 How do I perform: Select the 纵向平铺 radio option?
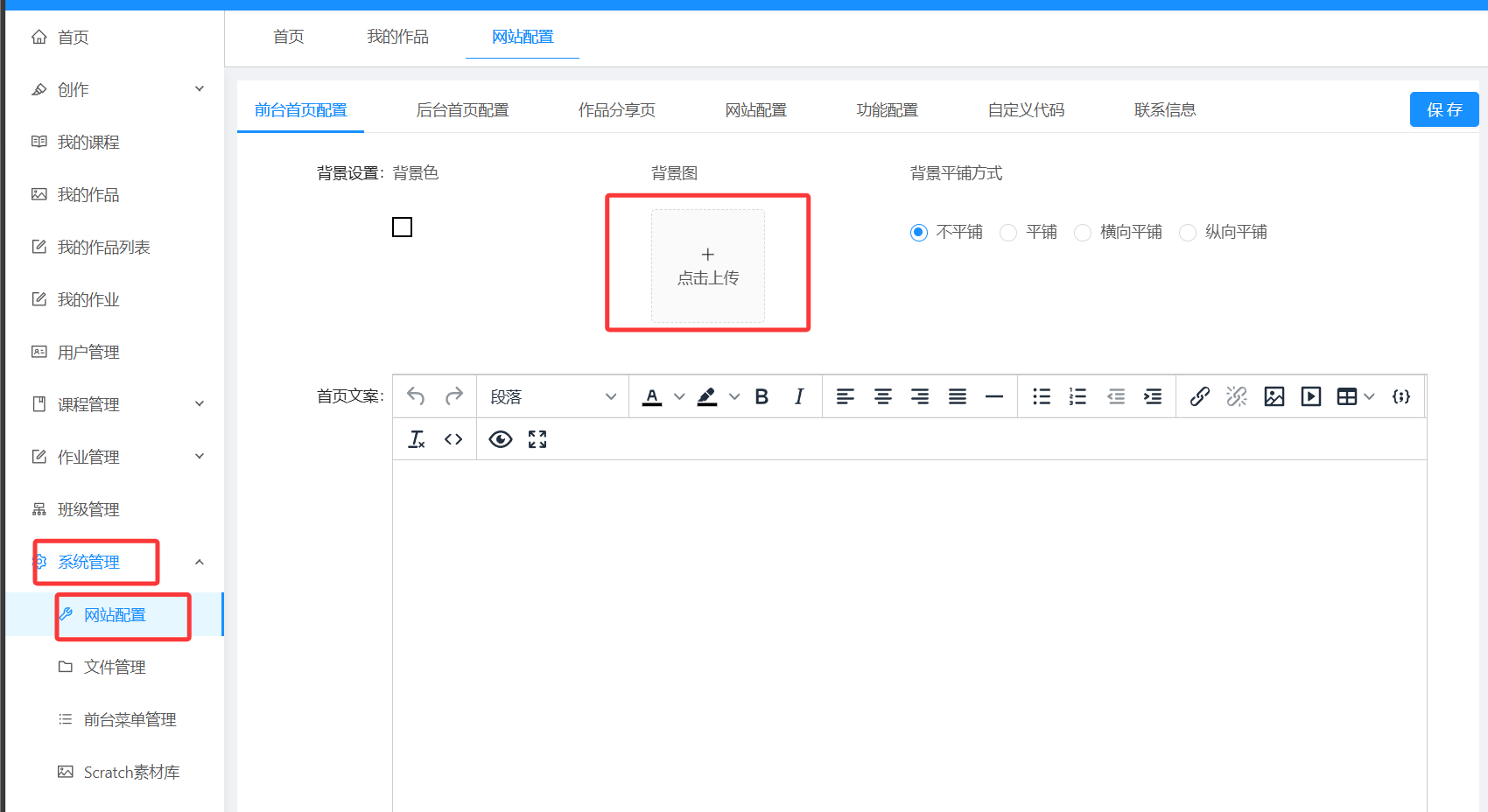pos(1188,233)
